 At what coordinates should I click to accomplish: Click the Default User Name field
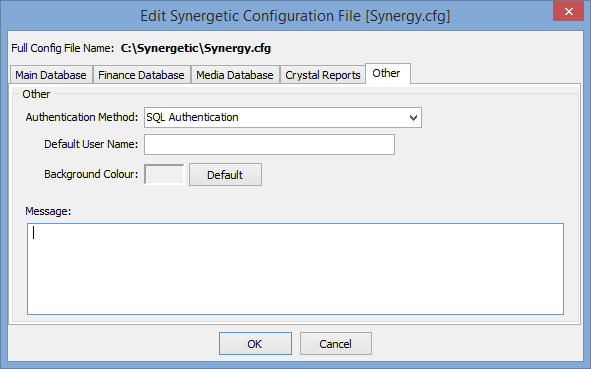(x=269, y=144)
